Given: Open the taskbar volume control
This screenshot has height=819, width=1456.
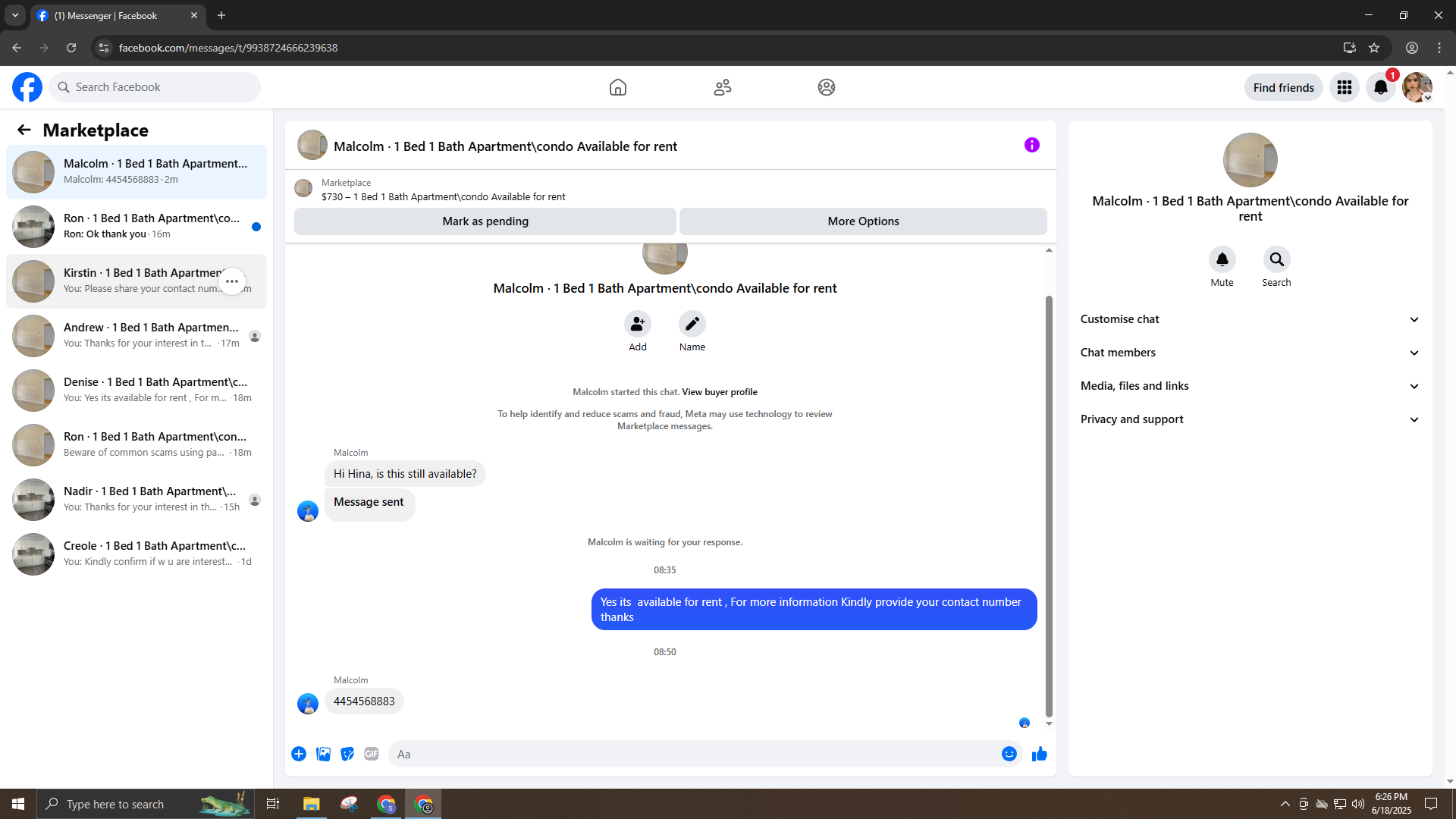Looking at the screenshot, I should point(1358,804).
